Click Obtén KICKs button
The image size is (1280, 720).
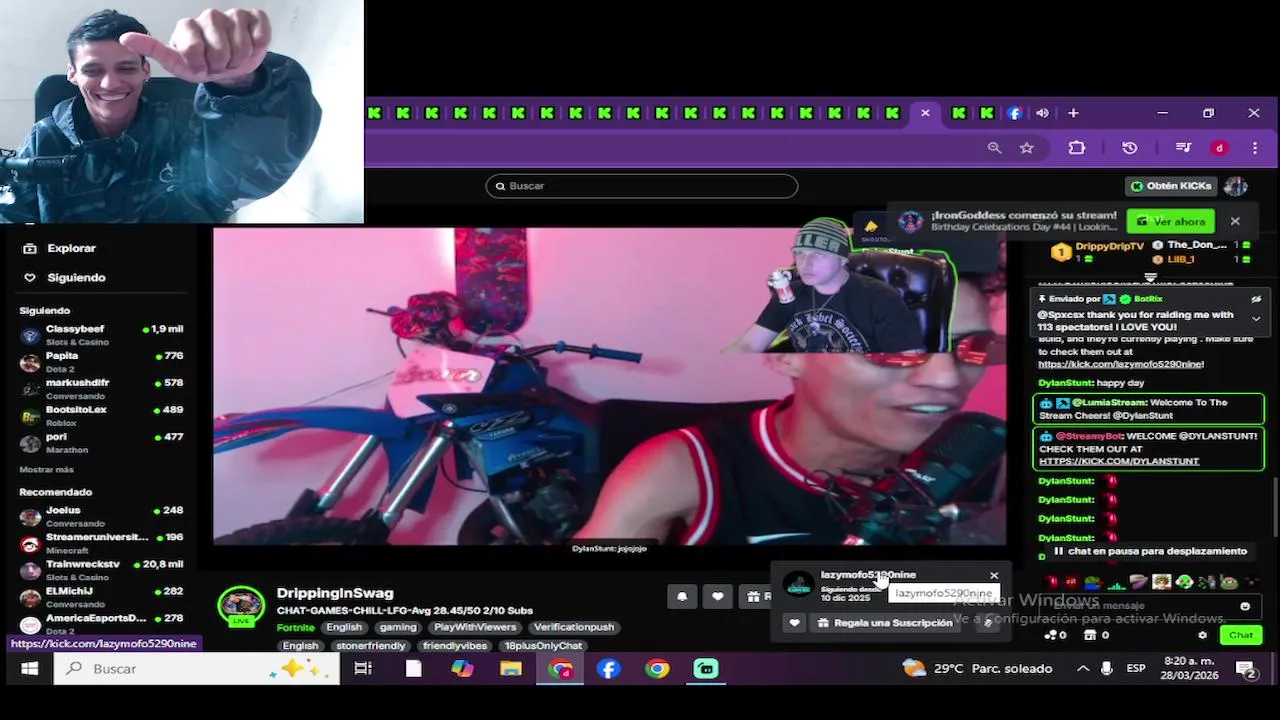[1170, 186]
